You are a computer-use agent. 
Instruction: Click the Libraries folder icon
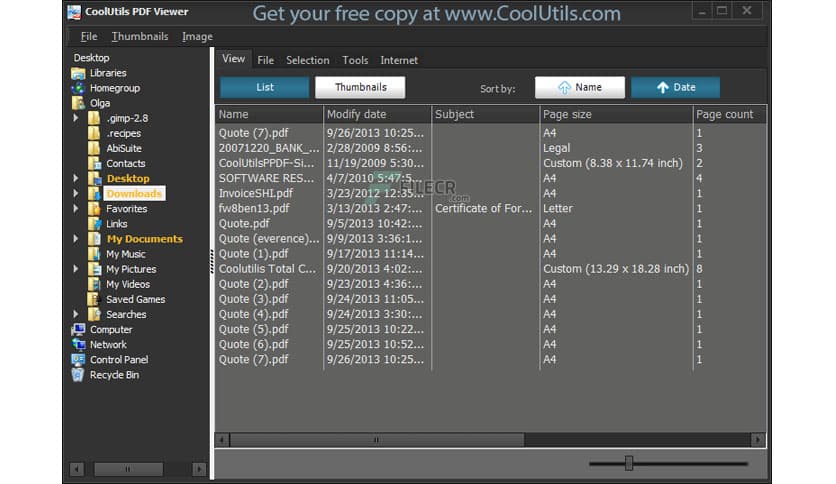click(x=78, y=73)
